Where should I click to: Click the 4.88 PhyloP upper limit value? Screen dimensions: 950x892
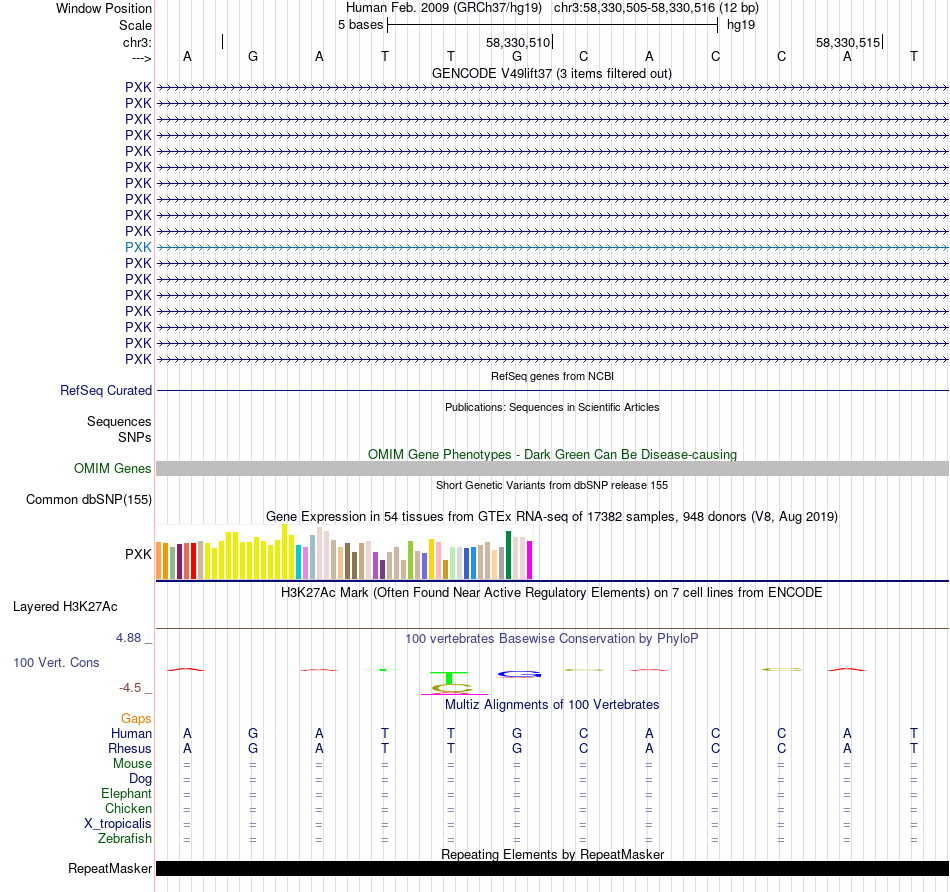[x=128, y=638]
